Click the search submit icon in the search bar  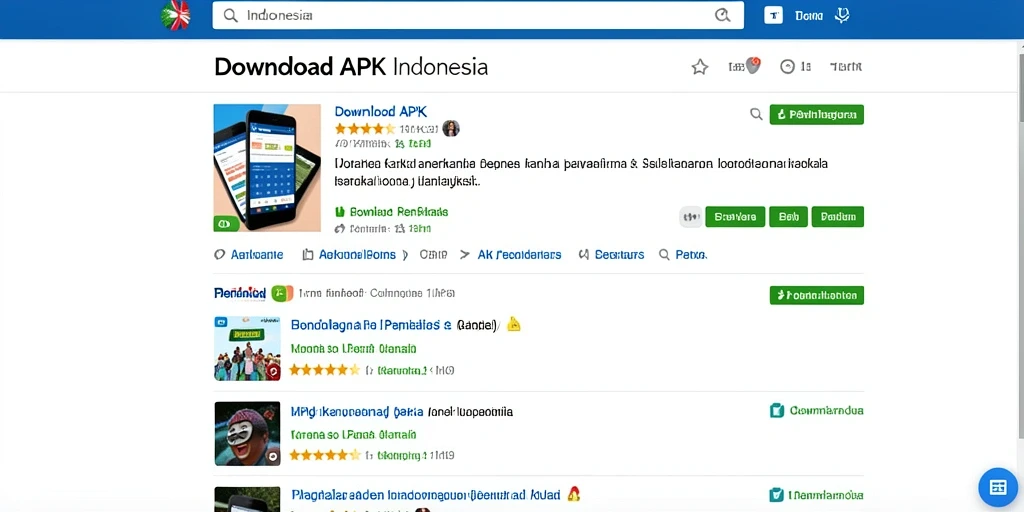coord(722,16)
